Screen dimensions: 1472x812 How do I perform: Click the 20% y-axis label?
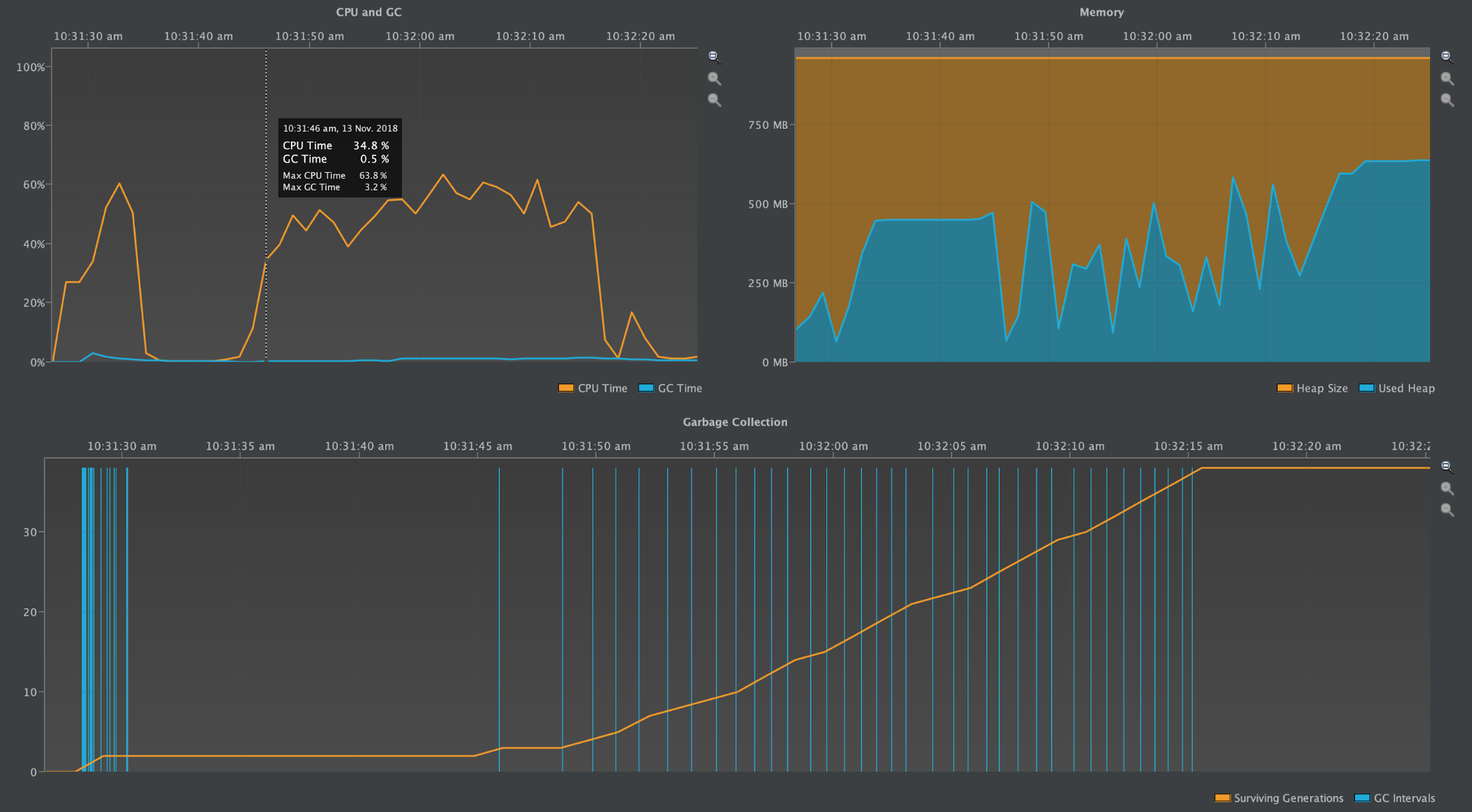coord(34,303)
